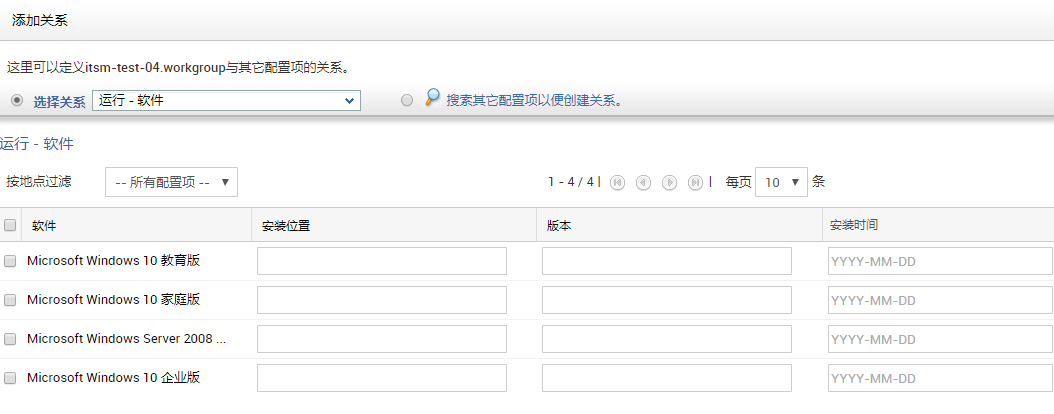
Task: Click install date field for Windows 10 家庭版
Action: [x=940, y=300]
